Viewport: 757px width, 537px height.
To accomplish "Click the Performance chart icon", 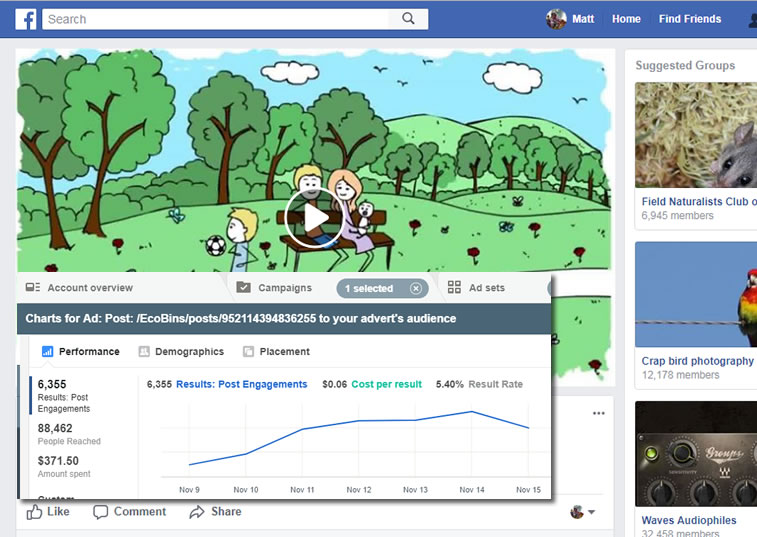I will pos(47,352).
